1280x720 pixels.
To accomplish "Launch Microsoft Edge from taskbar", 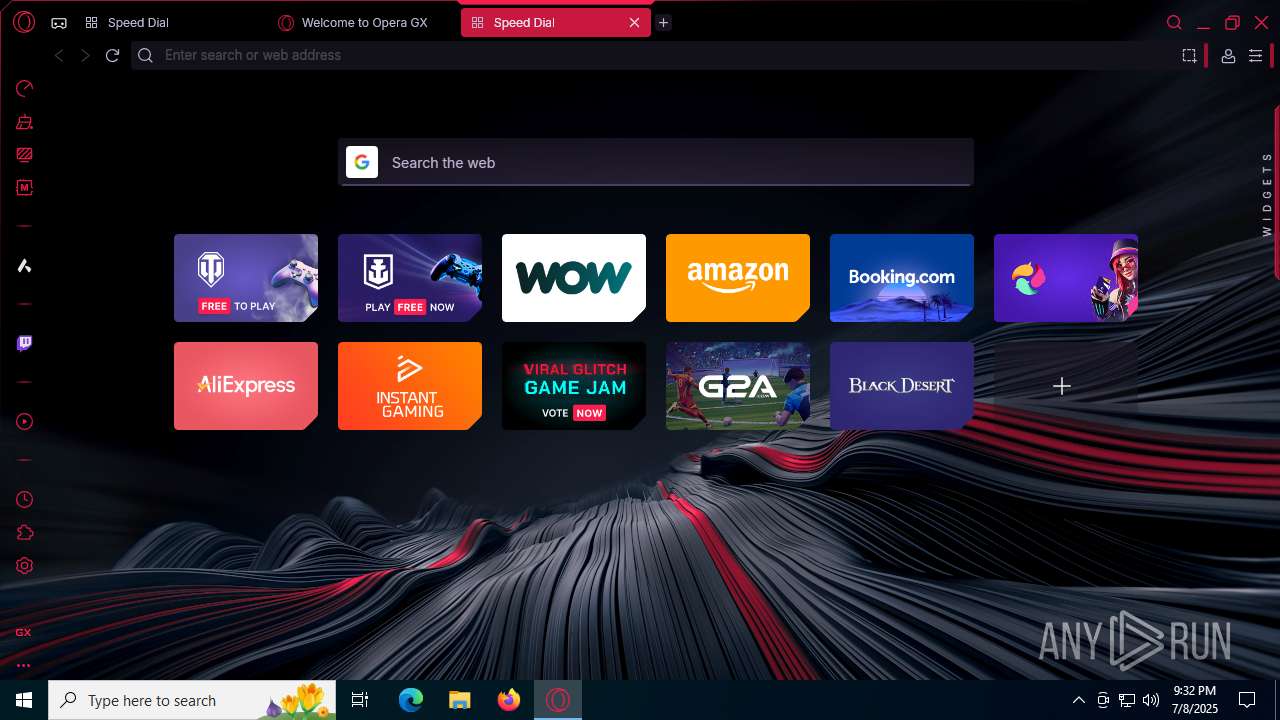I will (x=411, y=700).
